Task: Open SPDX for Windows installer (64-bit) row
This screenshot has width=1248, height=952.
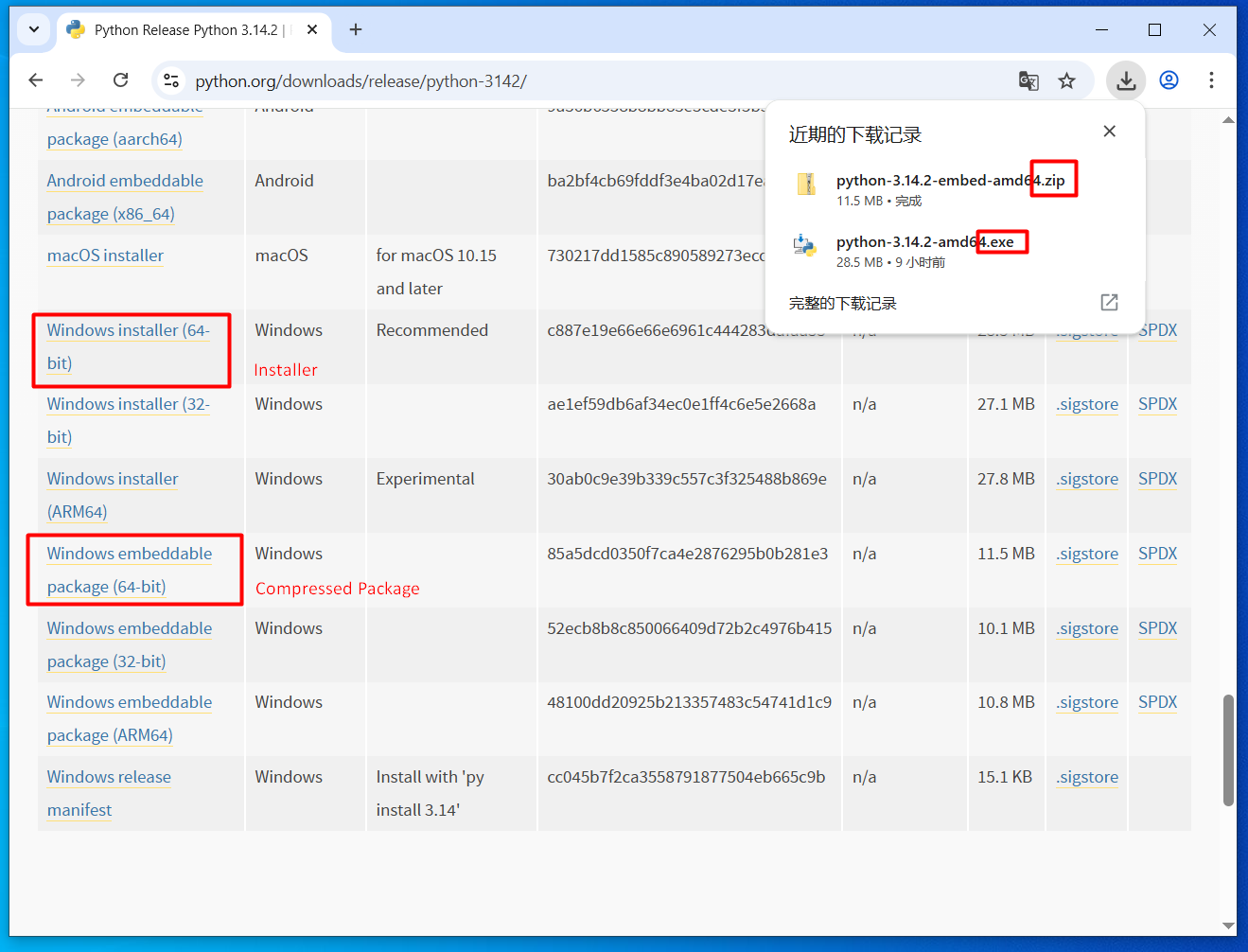Action: coord(1158,330)
